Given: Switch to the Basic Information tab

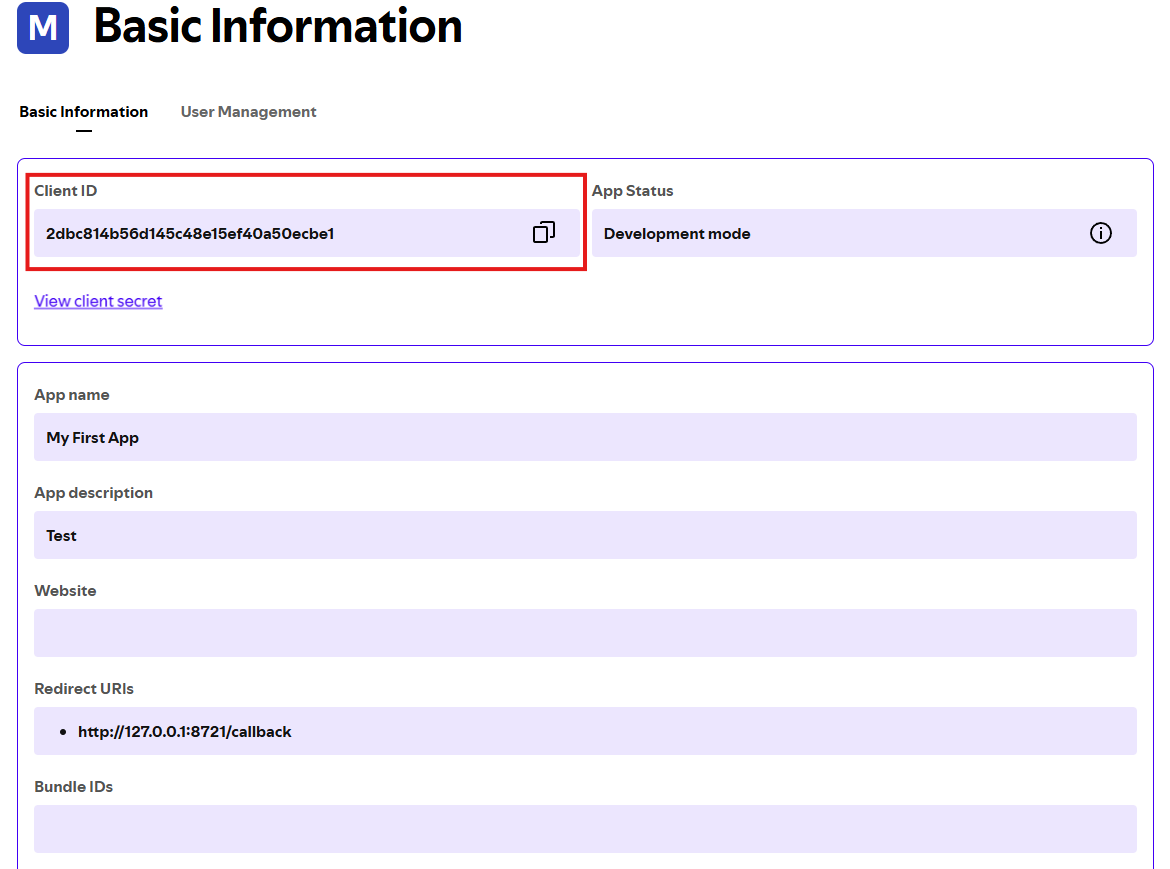Looking at the screenshot, I should point(83,112).
